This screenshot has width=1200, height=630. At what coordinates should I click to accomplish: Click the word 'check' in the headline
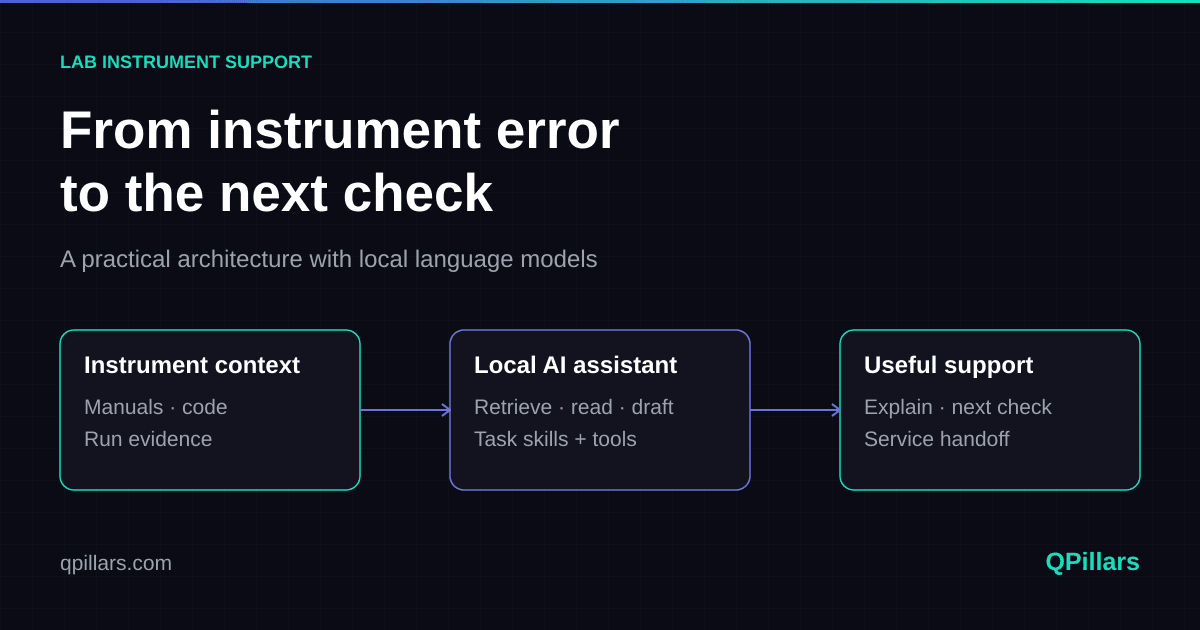pyautogui.click(x=418, y=193)
